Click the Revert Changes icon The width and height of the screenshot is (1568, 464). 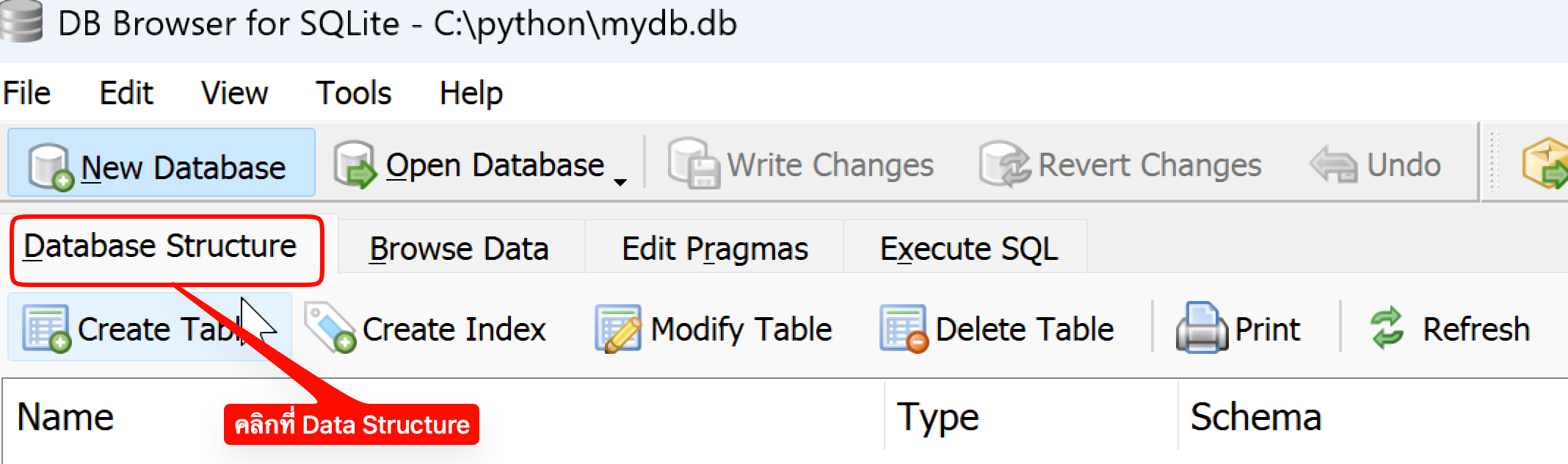1003,164
